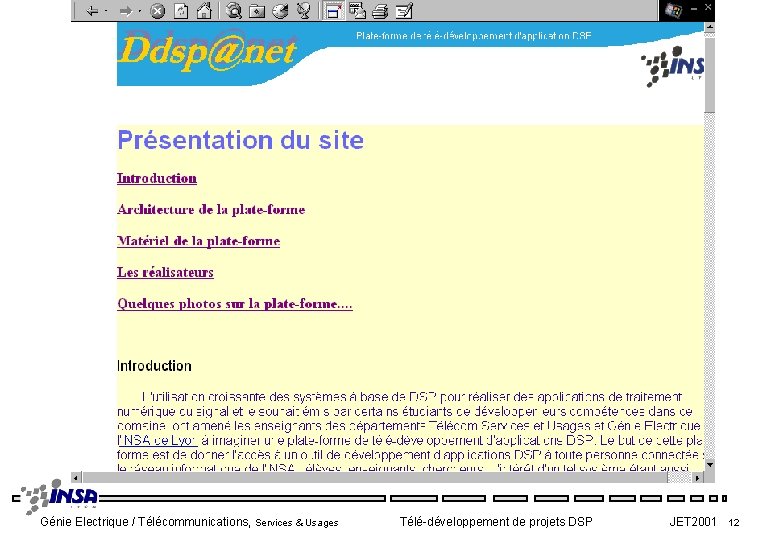This screenshot has width=780, height=540.
Task: Go to the Home page icon
Action: pos(204,10)
